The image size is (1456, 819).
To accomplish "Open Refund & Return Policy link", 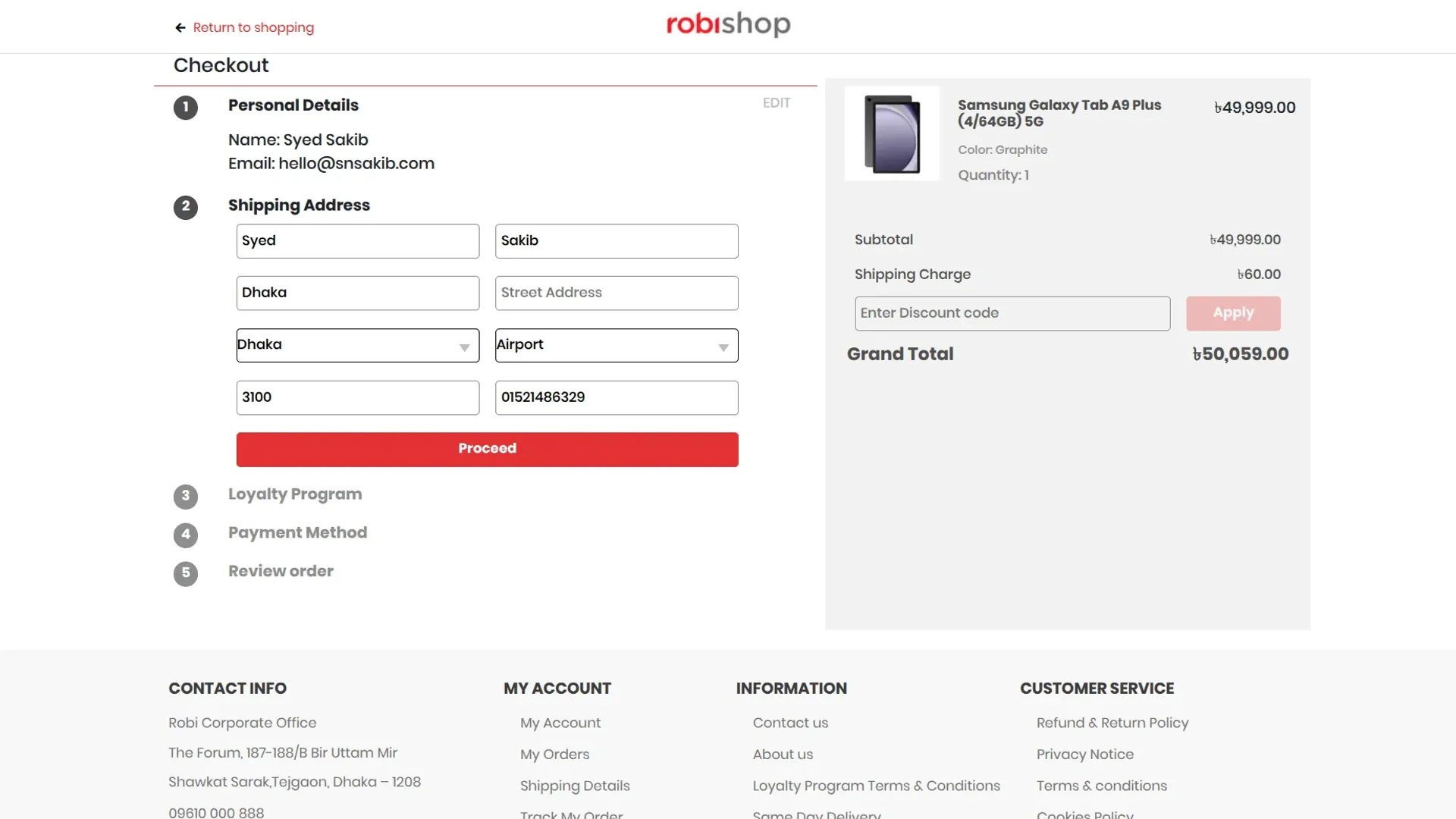I will 1112,723.
